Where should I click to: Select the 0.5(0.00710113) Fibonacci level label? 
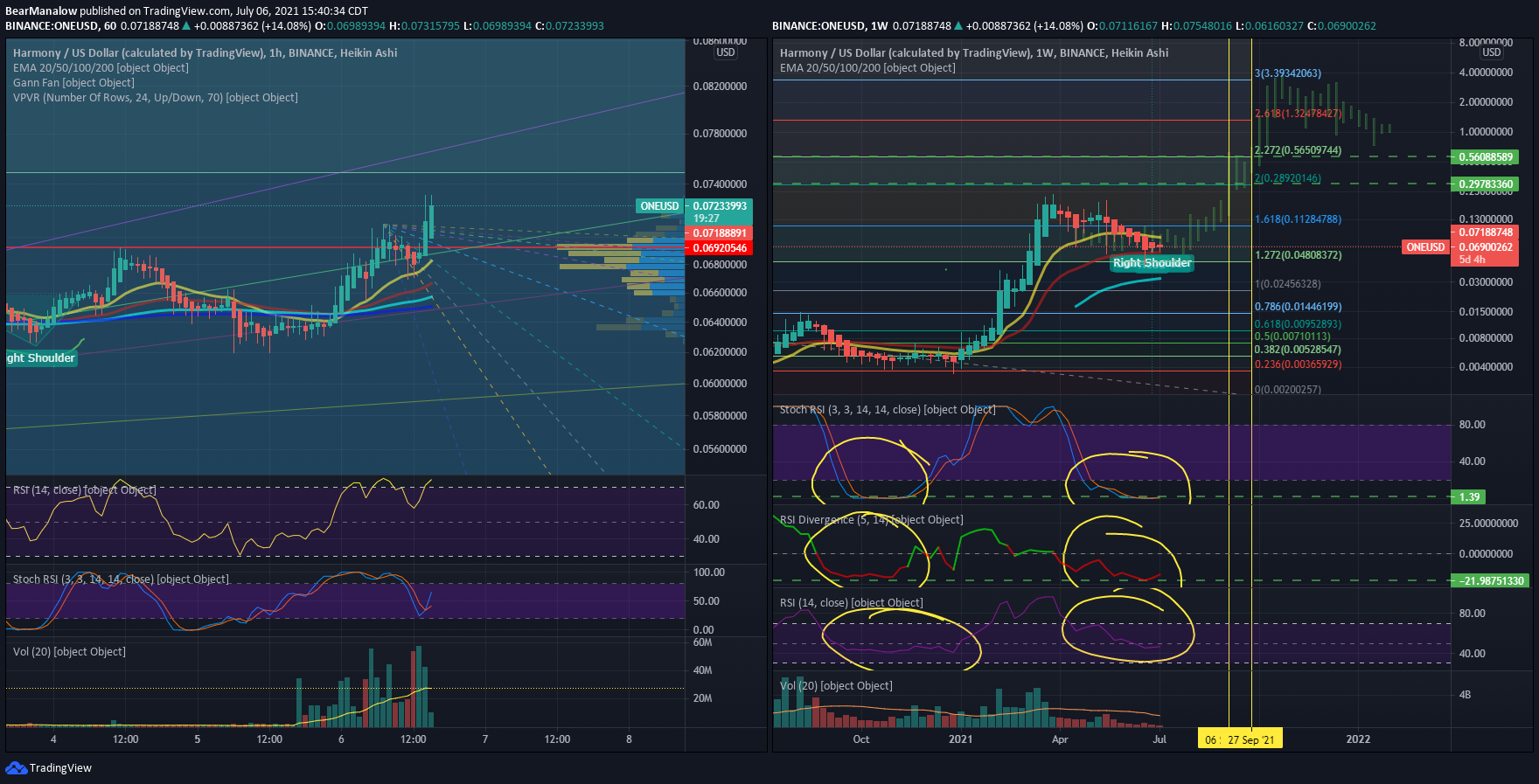(1292, 336)
